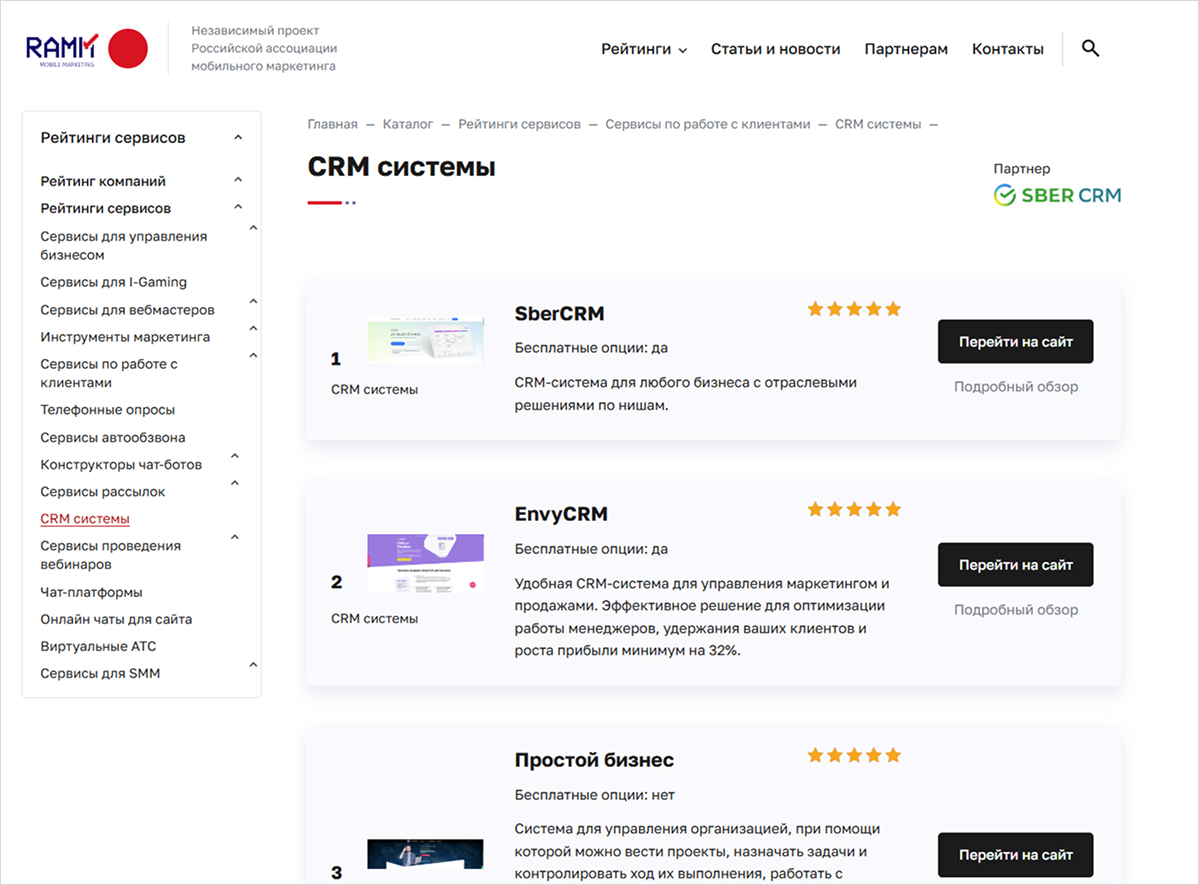Open the Sber CRM partner logo
Viewport: 1199px width, 885px height.
[x=1058, y=195]
